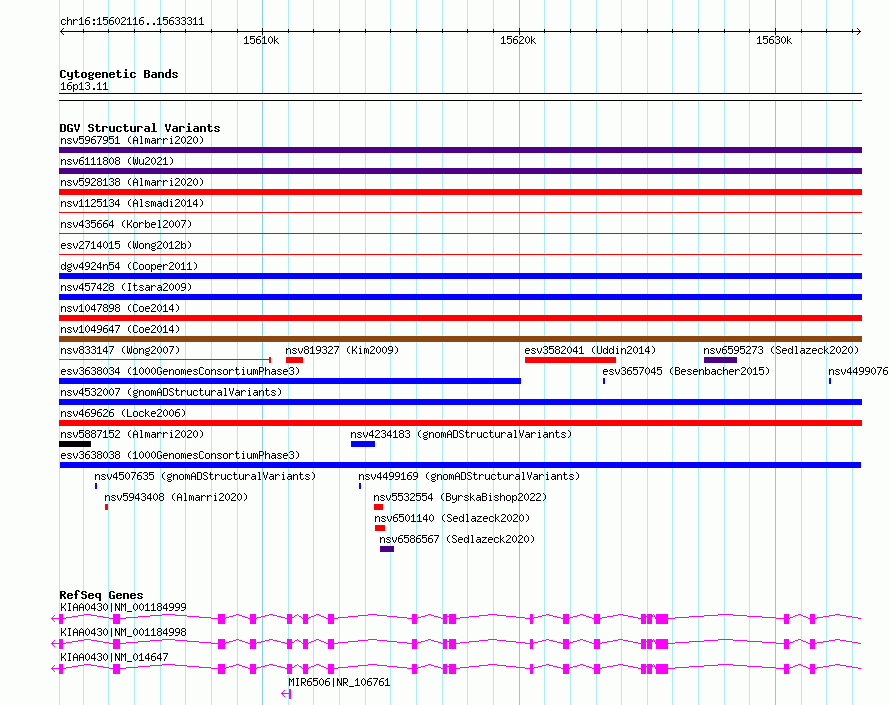The image size is (890, 705).
Task: Click the RefSeq Genes track title
Action: click(x=101, y=595)
